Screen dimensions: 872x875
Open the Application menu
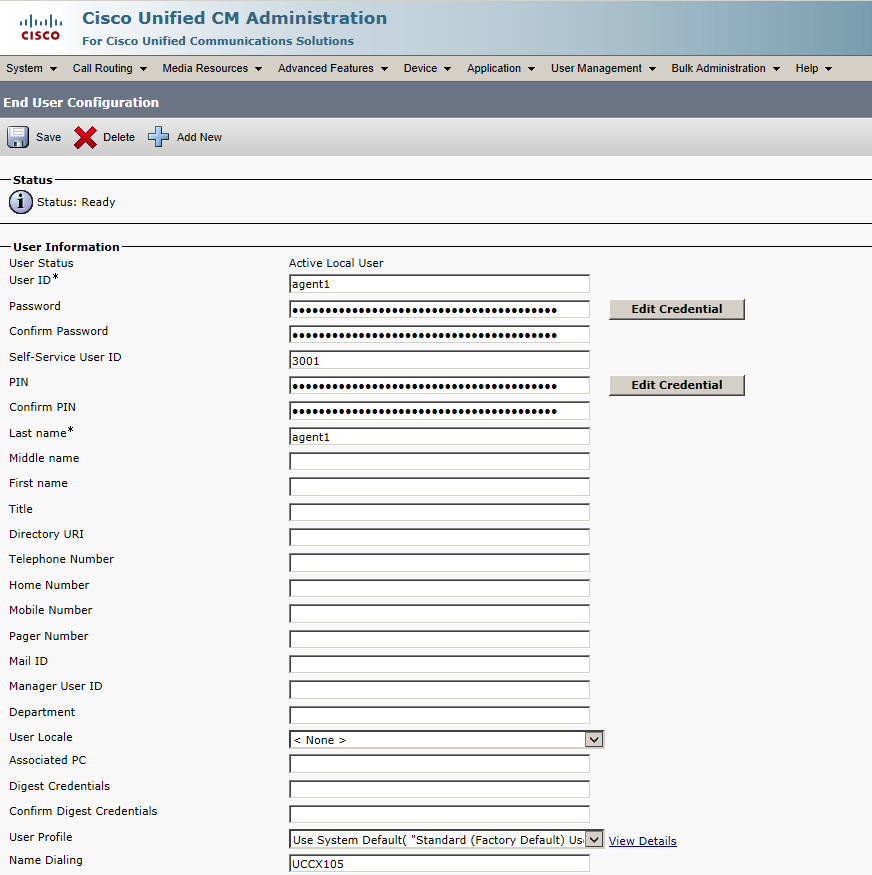click(x=501, y=68)
